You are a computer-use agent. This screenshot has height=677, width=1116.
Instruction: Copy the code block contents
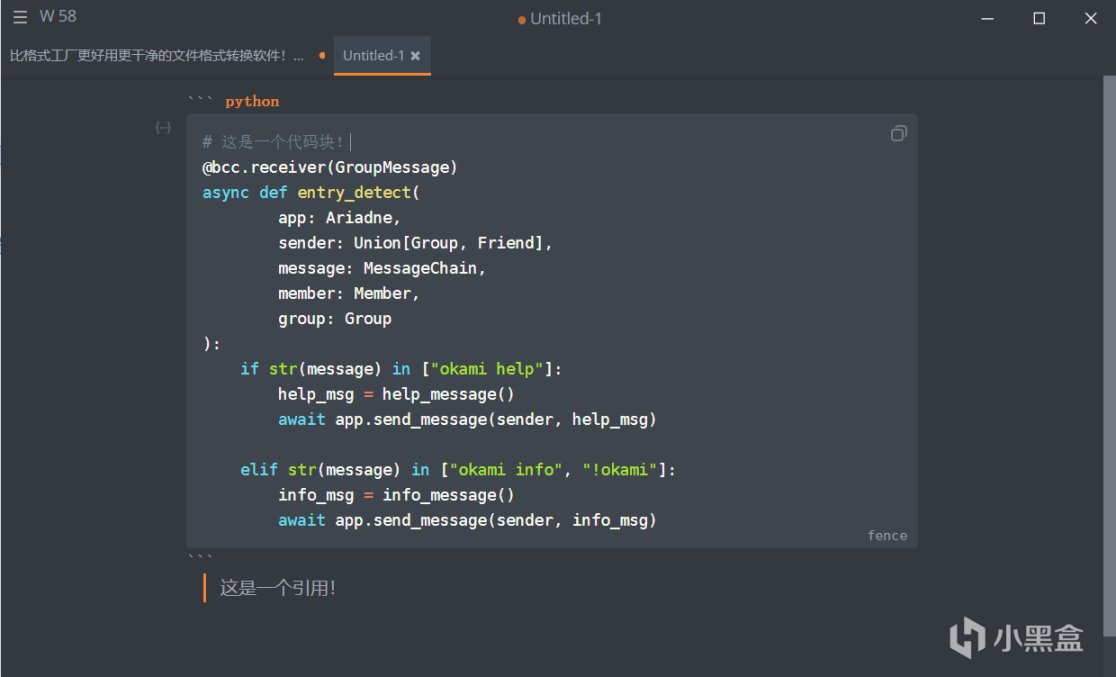[x=898, y=133]
